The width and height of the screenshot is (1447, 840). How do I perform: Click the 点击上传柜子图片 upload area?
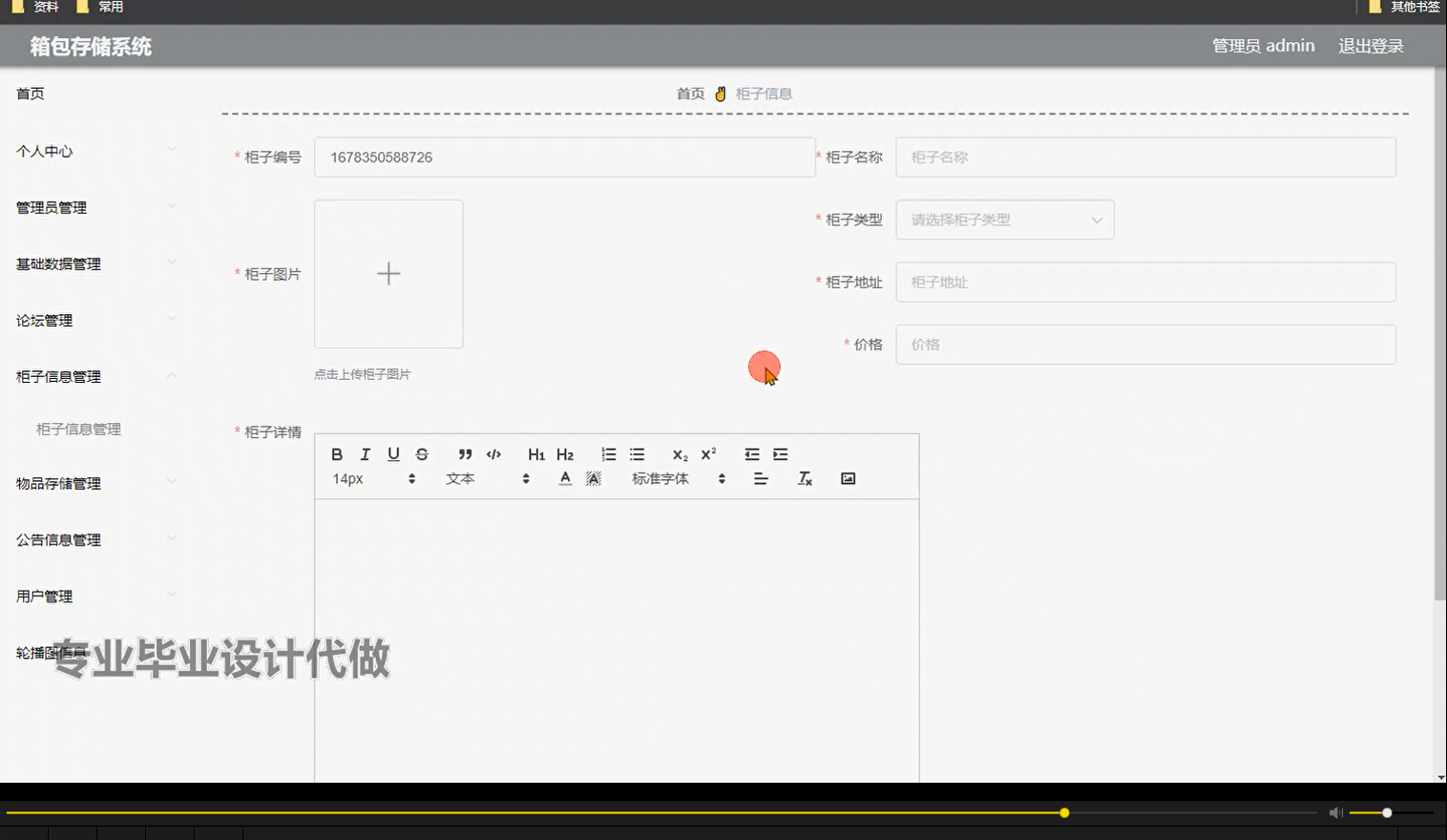[x=388, y=274]
